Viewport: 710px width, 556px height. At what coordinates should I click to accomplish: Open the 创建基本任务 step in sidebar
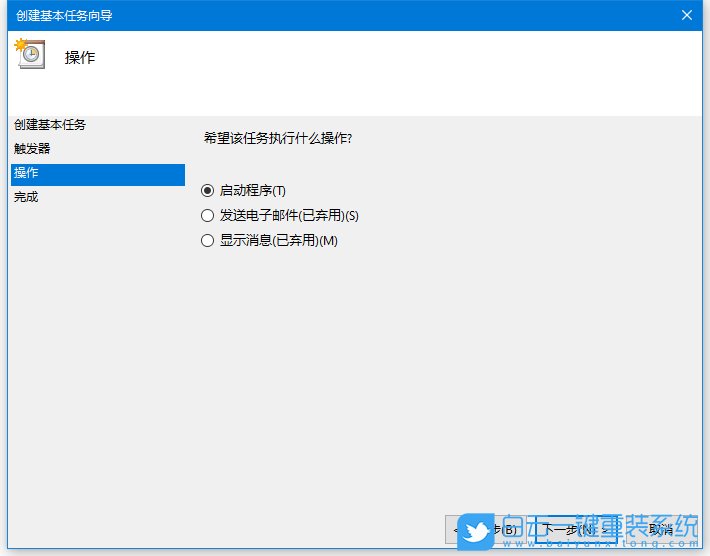point(50,125)
